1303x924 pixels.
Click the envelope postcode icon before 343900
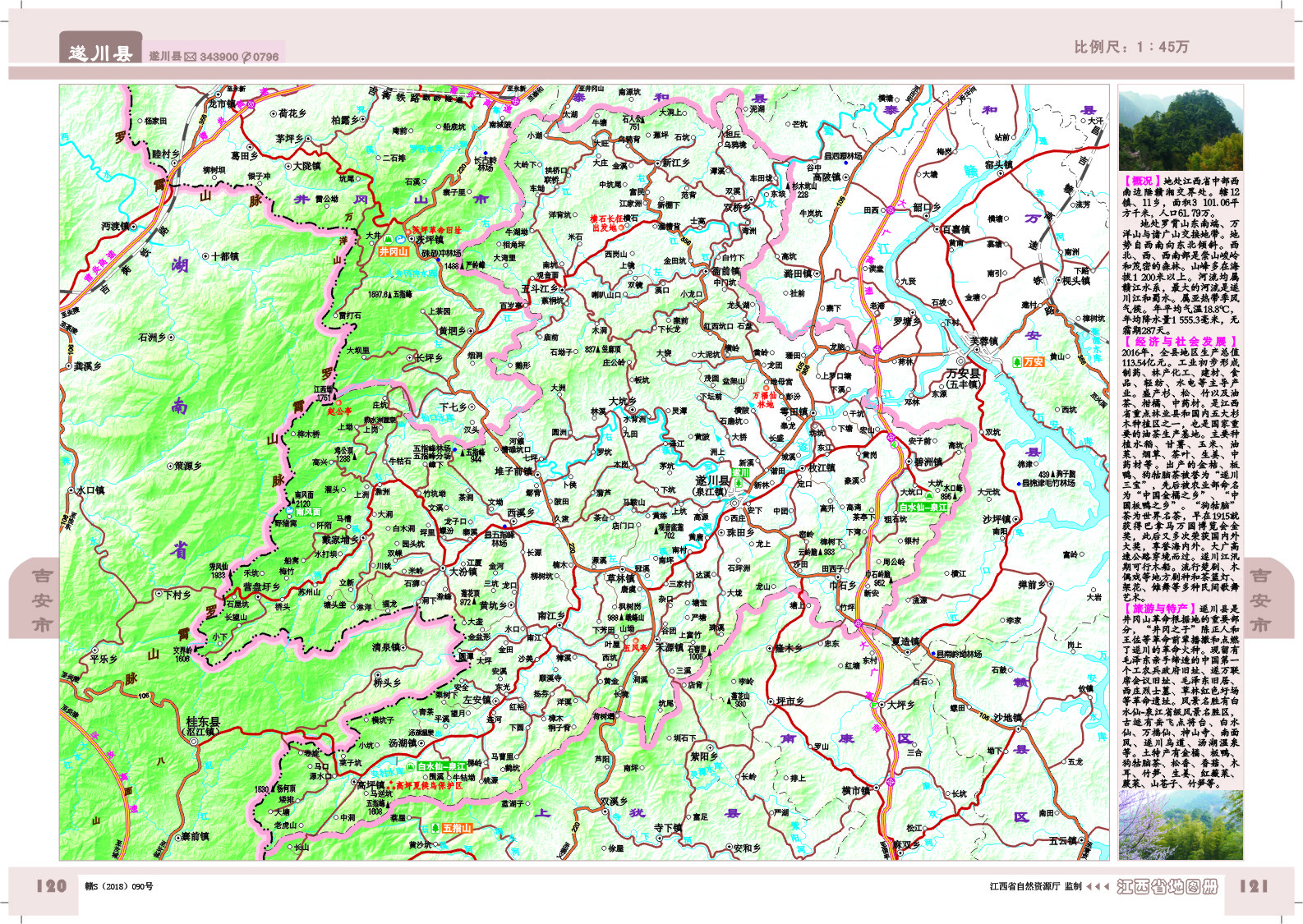pyautogui.click(x=190, y=57)
